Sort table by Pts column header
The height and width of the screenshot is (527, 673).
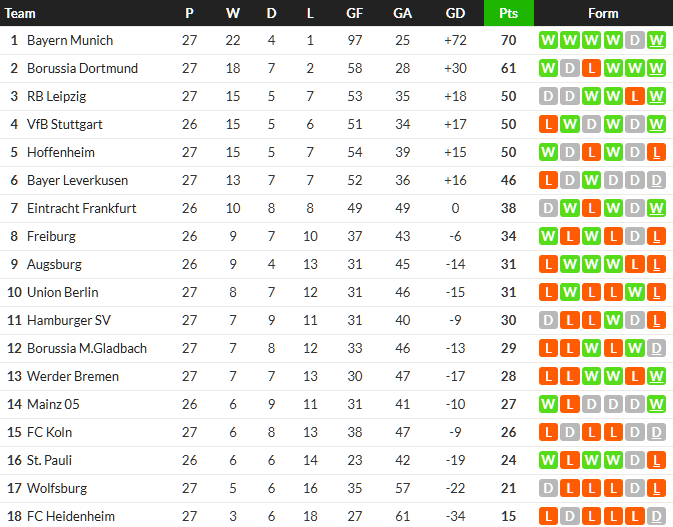(509, 13)
